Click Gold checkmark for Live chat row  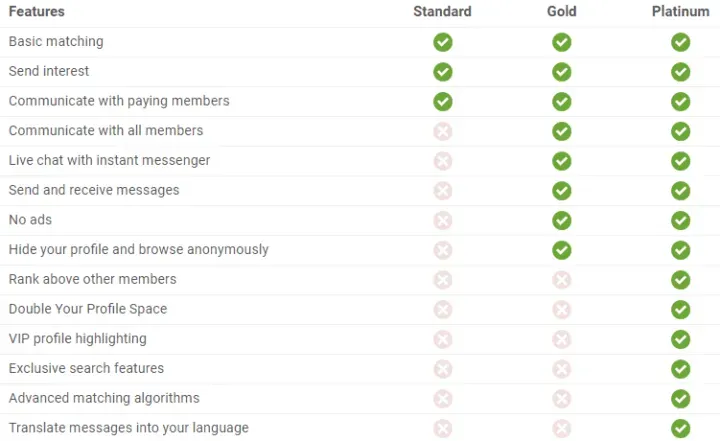click(562, 161)
